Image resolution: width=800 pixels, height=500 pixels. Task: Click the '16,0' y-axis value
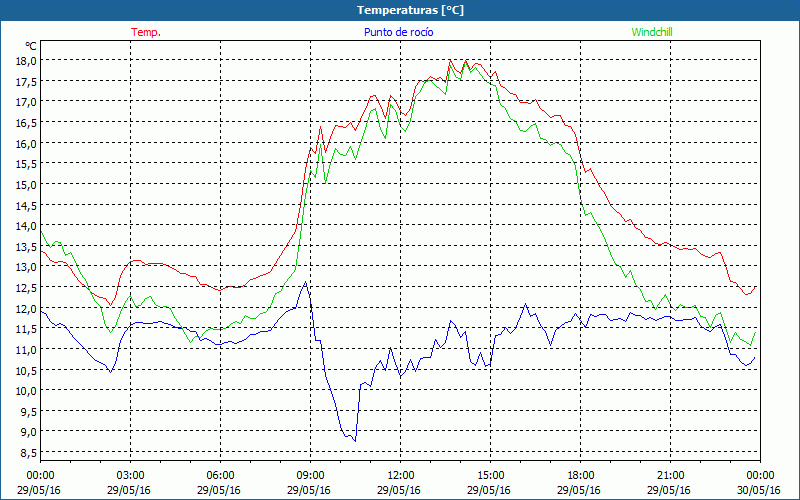point(26,143)
